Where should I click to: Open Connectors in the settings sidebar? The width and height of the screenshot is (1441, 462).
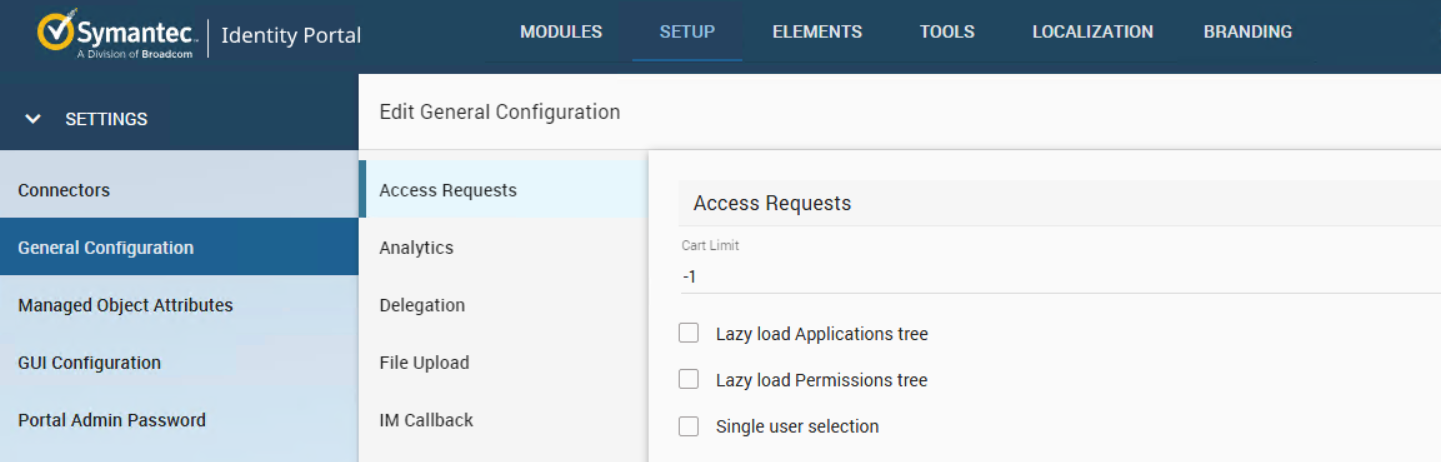(x=64, y=190)
